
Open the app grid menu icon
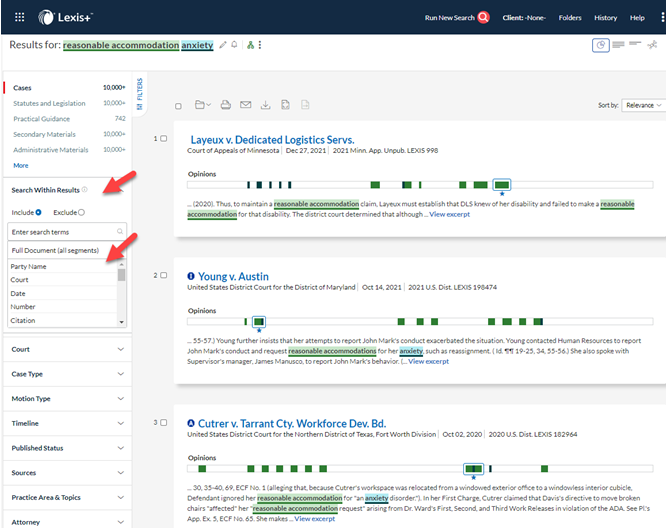click(20, 17)
